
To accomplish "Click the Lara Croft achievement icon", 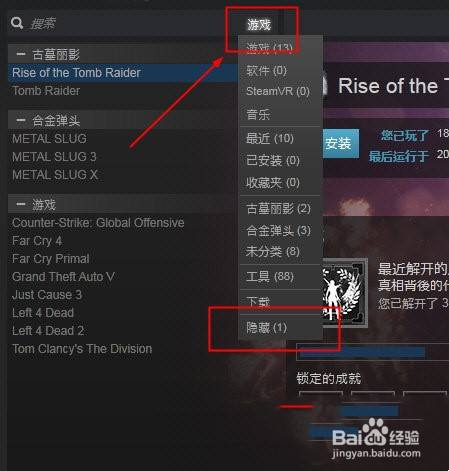I will (x=346, y=292).
